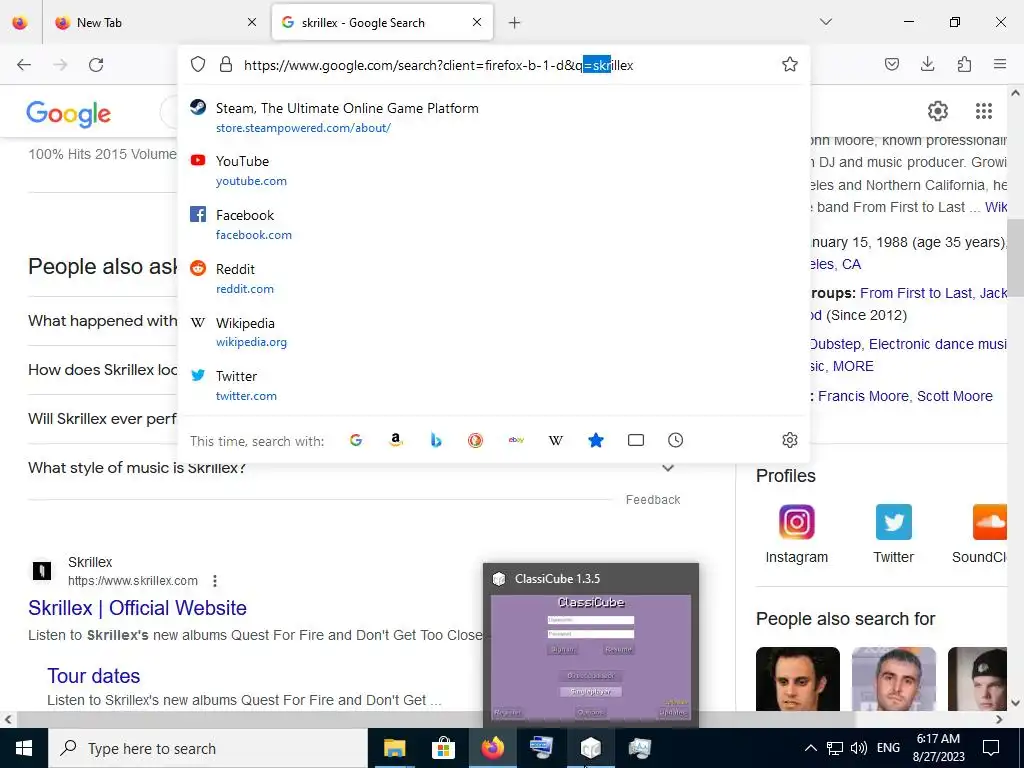Open 'From First to Last' group link
The height and width of the screenshot is (768, 1024).
(916, 293)
